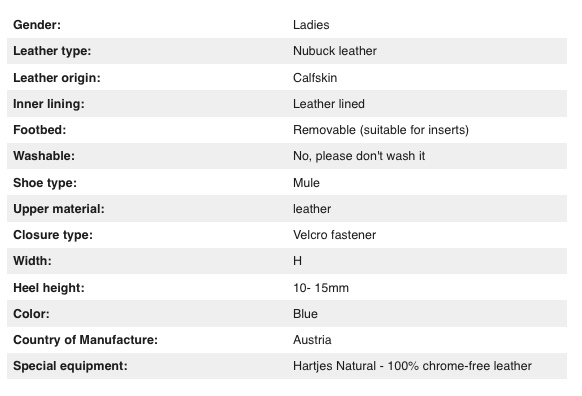Select the Austria country value
This screenshot has height=396, width=582.
point(312,340)
